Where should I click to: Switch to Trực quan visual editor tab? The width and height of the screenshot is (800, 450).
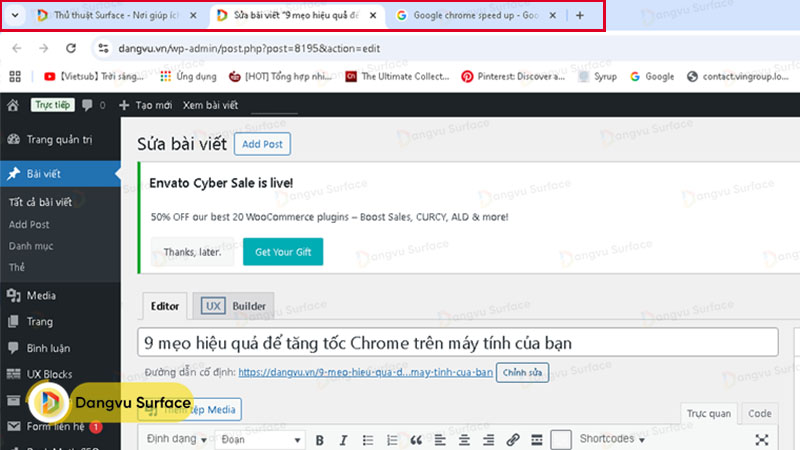tap(709, 413)
